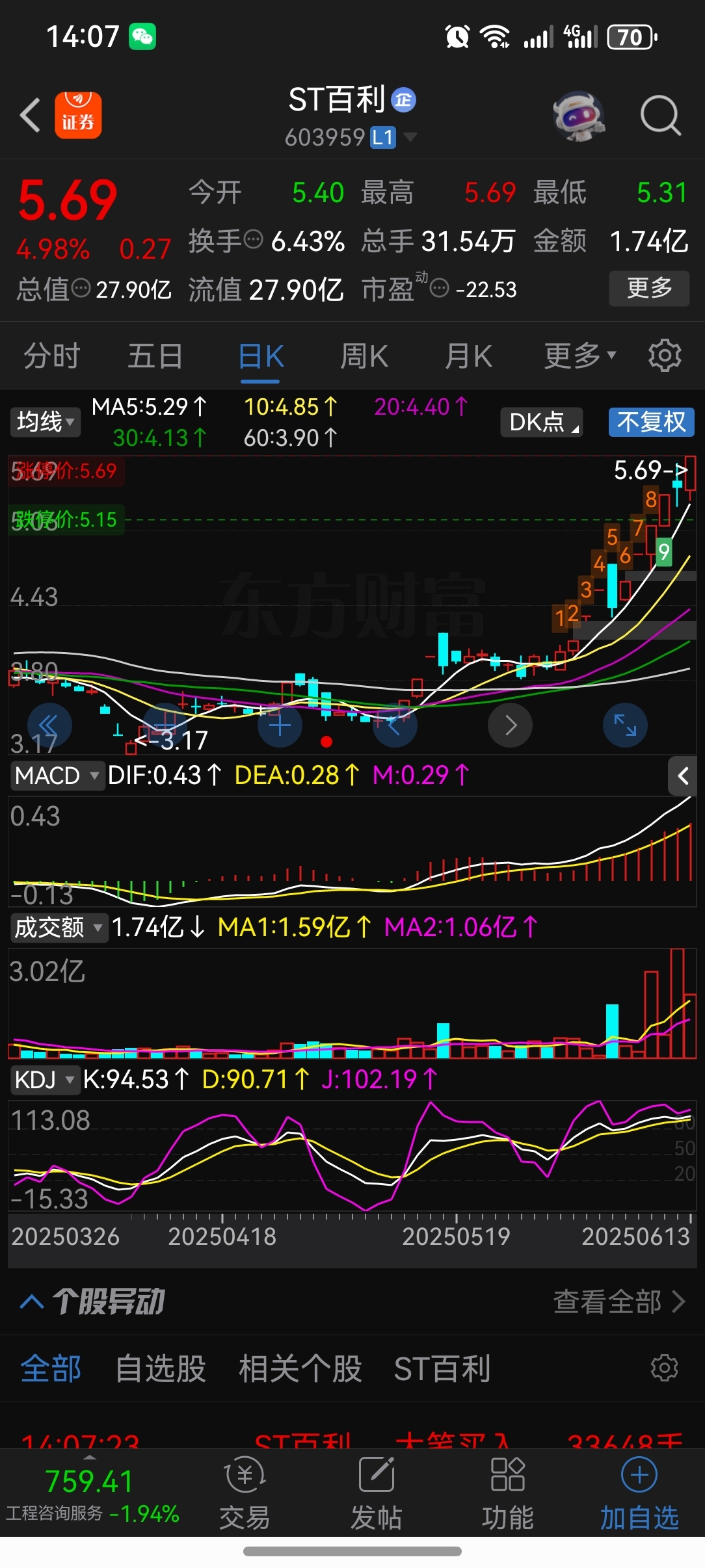Switch to 周K weekly tab
The image size is (705, 1568).
(364, 356)
